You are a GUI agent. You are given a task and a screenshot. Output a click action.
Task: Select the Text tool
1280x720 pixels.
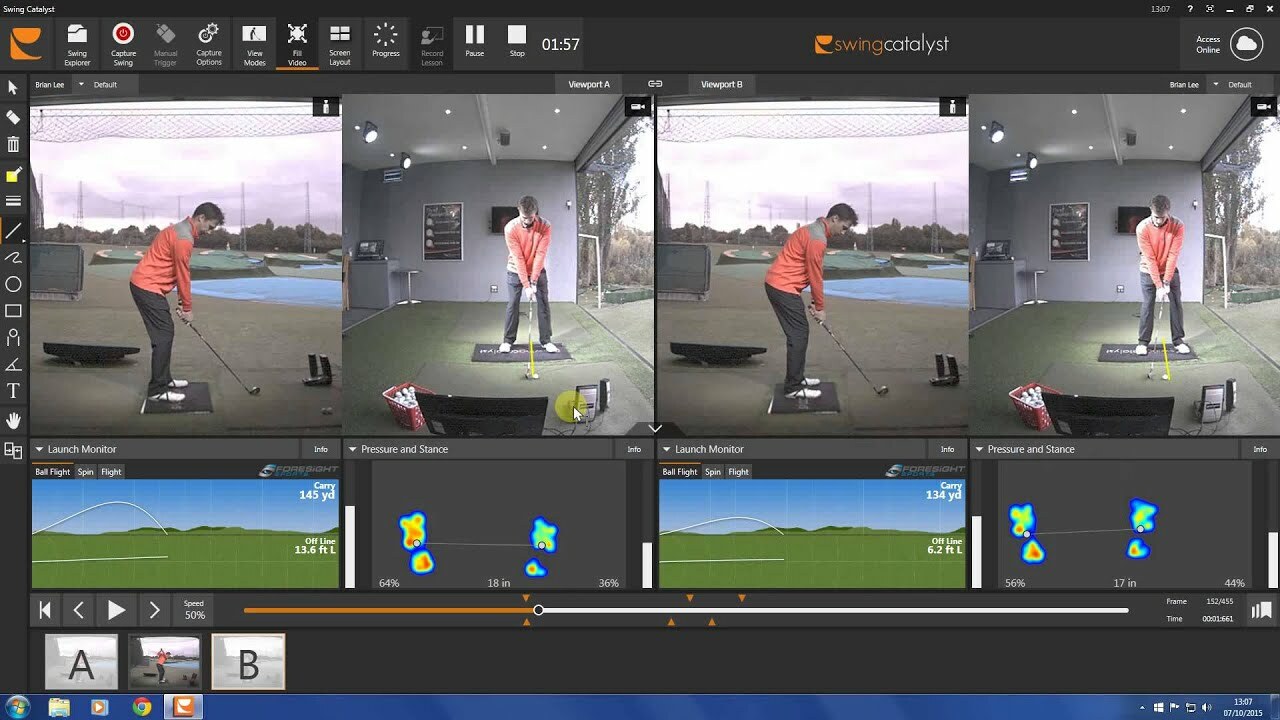pos(13,391)
